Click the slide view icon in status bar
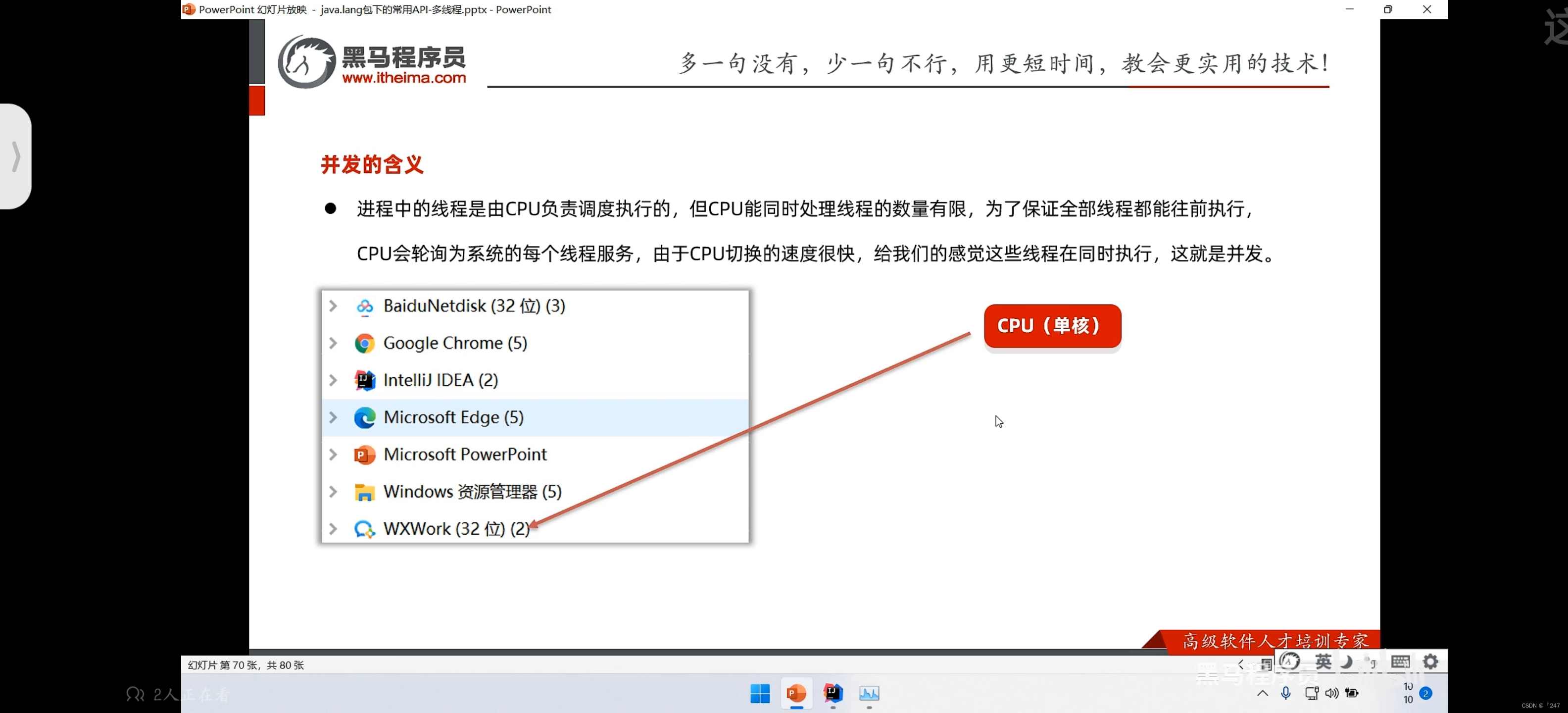The height and width of the screenshot is (713, 1568). (x=1266, y=664)
